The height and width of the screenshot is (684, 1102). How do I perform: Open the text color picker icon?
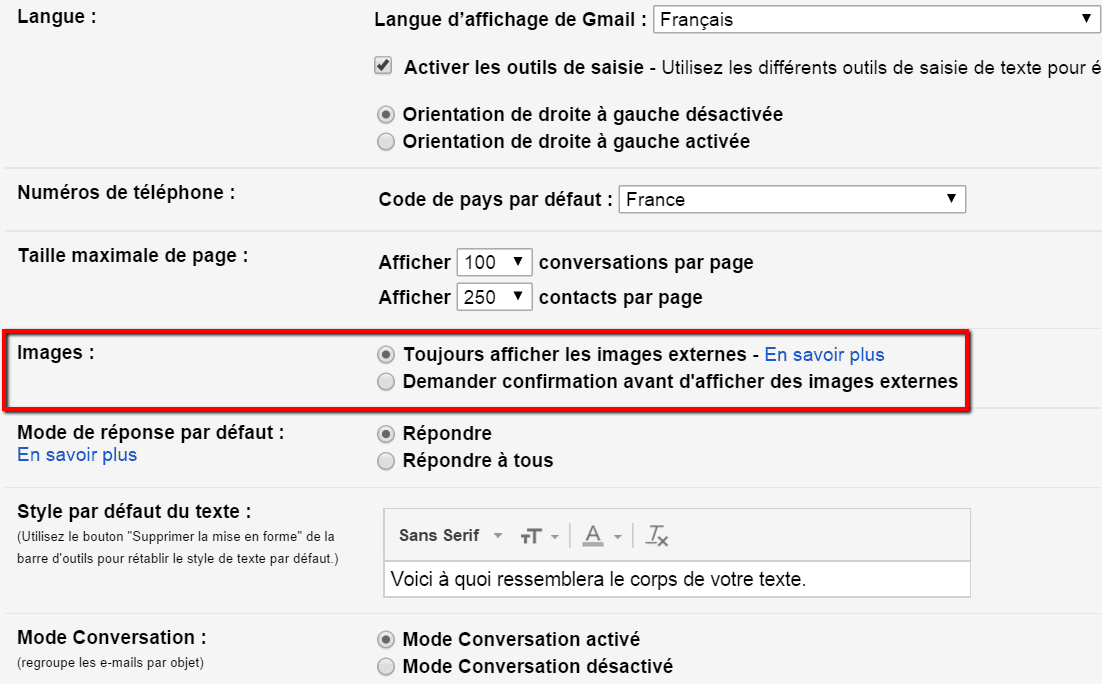pyautogui.click(x=593, y=536)
